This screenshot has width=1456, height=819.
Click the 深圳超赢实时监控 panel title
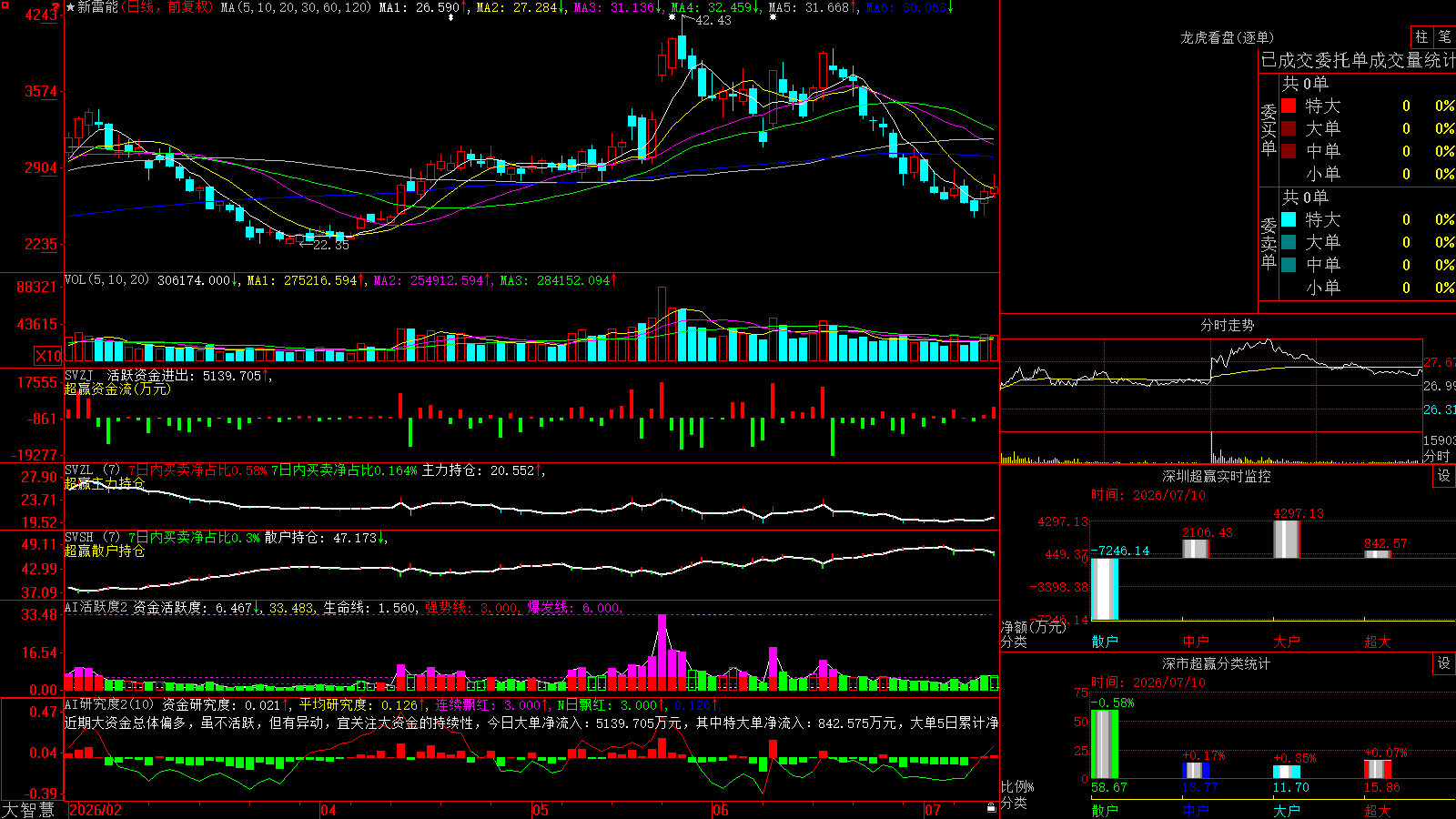click(1216, 476)
